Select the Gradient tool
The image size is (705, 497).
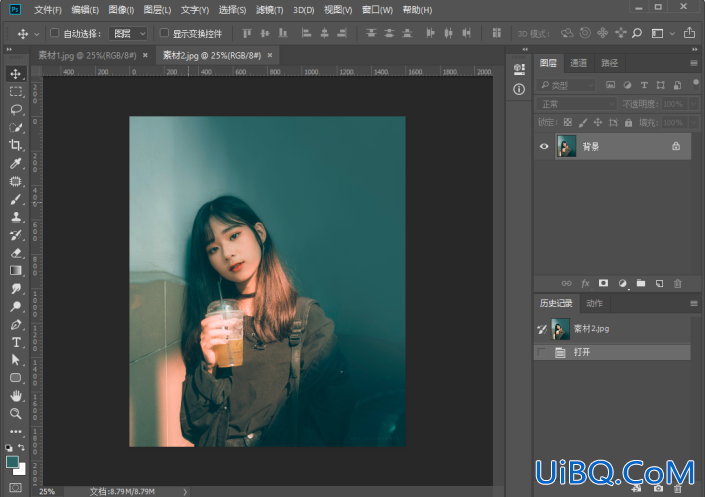pos(16,270)
